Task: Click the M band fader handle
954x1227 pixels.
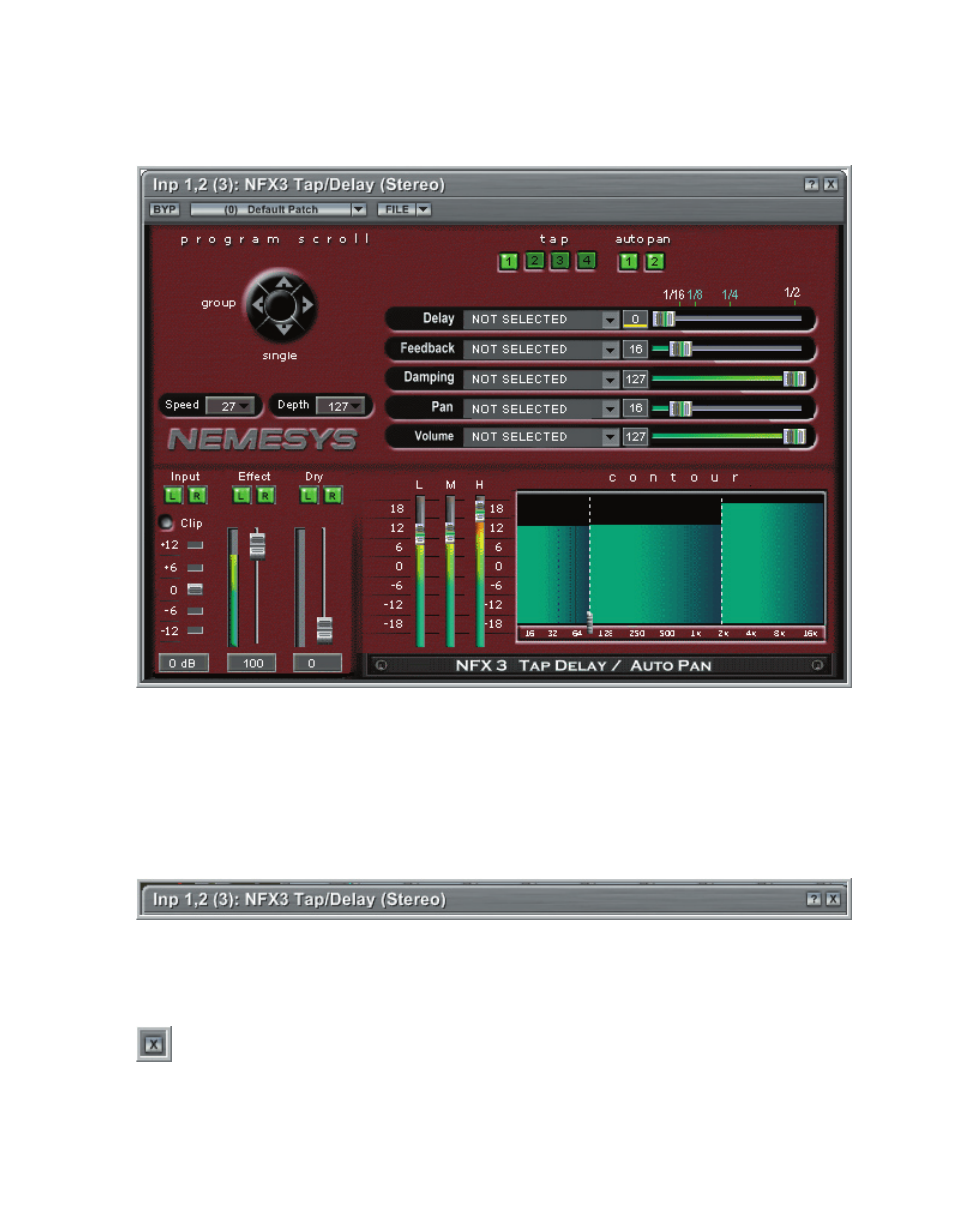Action: coord(450,534)
